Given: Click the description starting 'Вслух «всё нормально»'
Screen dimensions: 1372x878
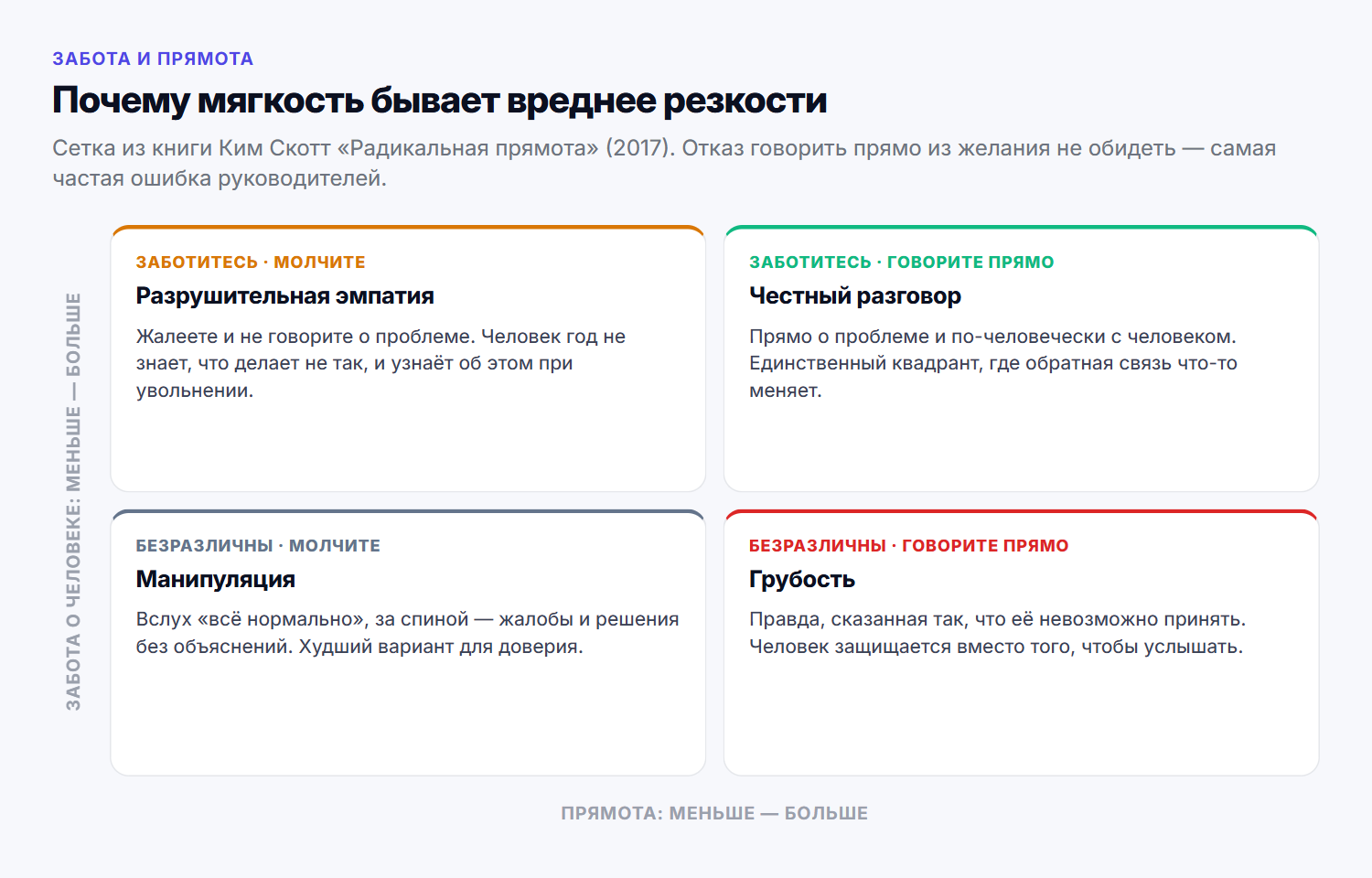Looking at the screenshot, I should pos(408,633).
